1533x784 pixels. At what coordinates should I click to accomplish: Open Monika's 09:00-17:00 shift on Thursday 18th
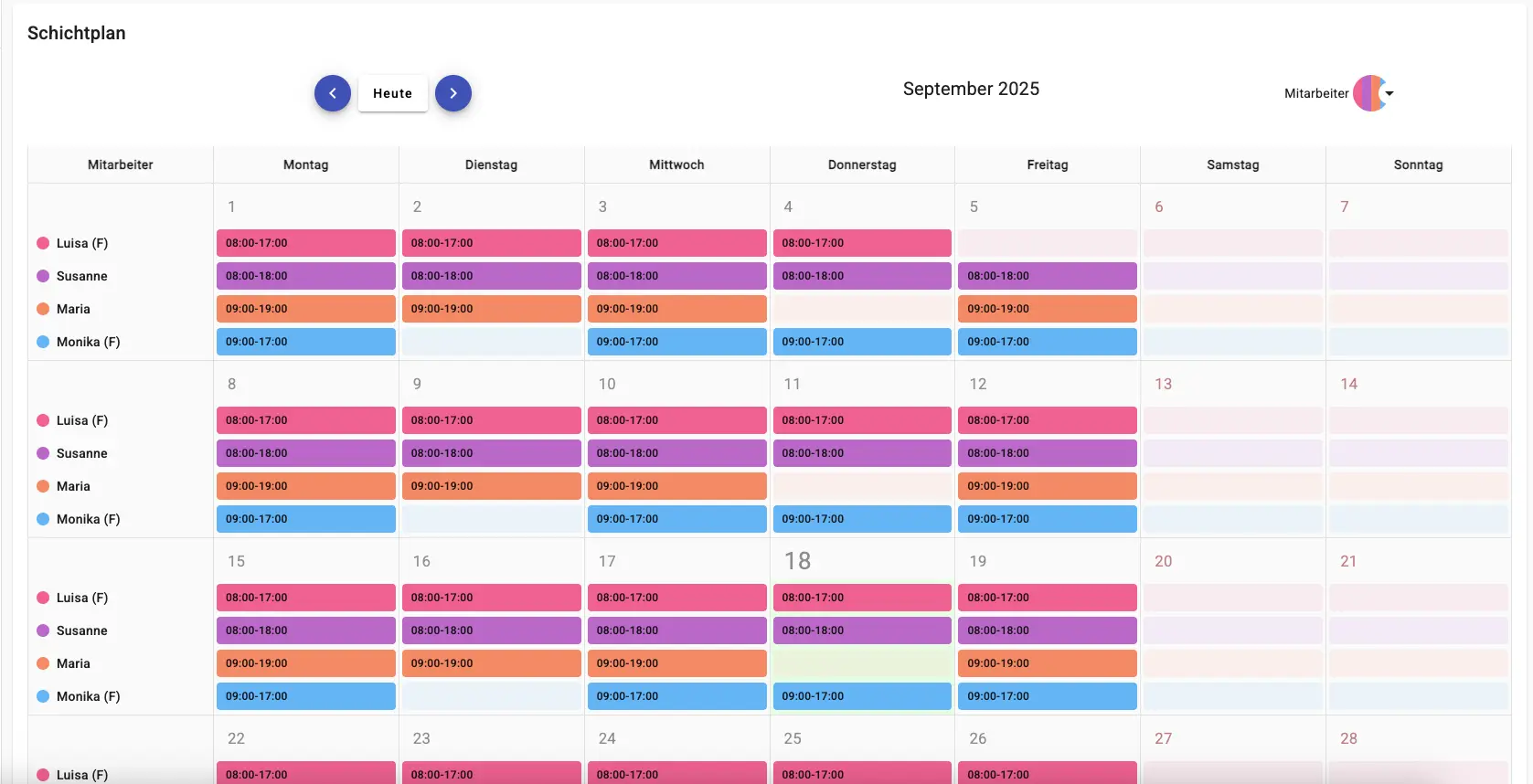pyautogui.click(x=861, y=696)
